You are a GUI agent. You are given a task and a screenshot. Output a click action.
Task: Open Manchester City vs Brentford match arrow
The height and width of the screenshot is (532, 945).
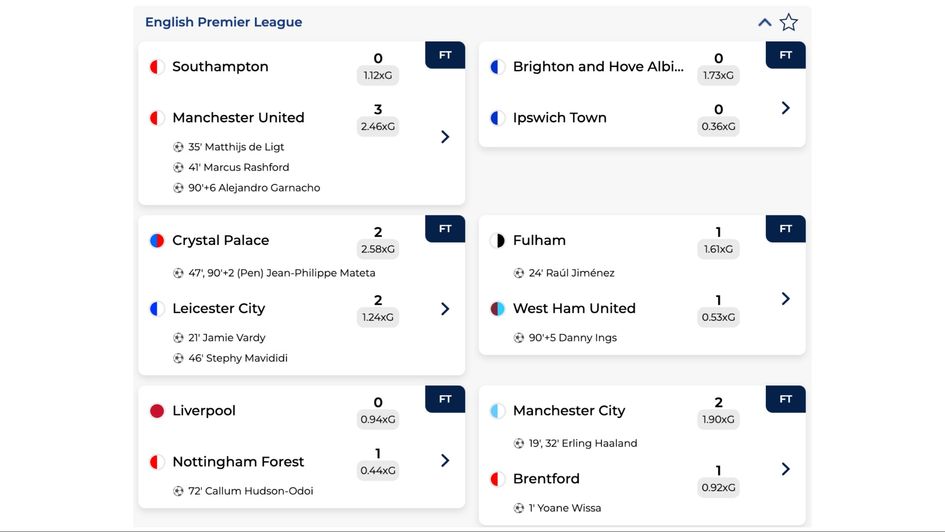pyautogui.click(x=785, y=469)
